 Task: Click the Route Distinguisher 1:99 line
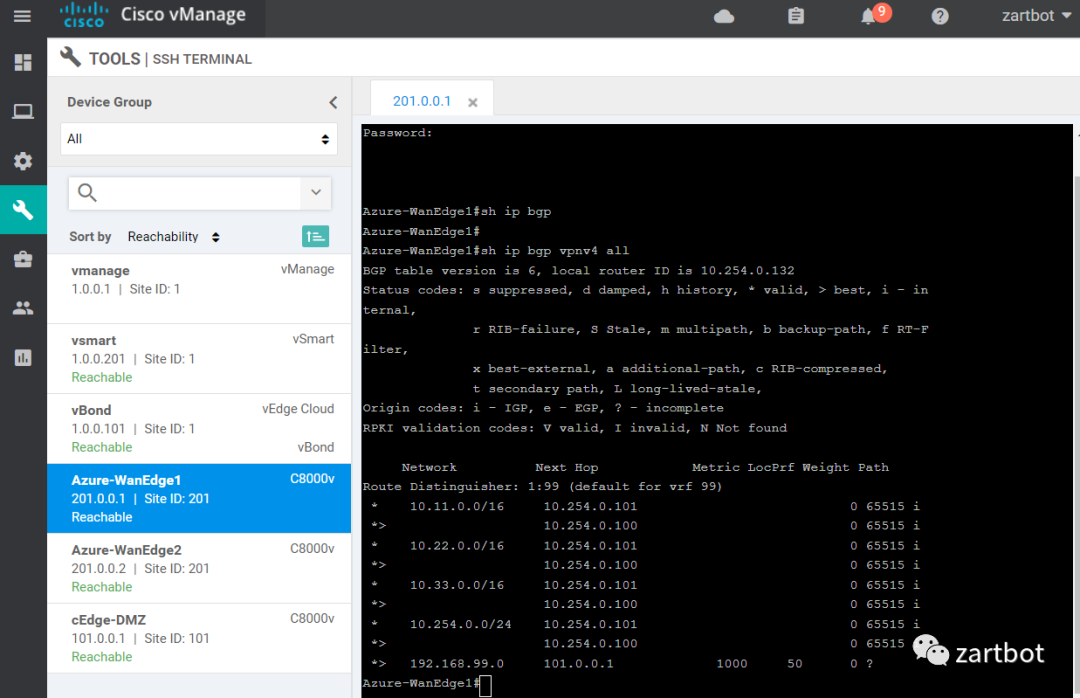coord(542,486)
